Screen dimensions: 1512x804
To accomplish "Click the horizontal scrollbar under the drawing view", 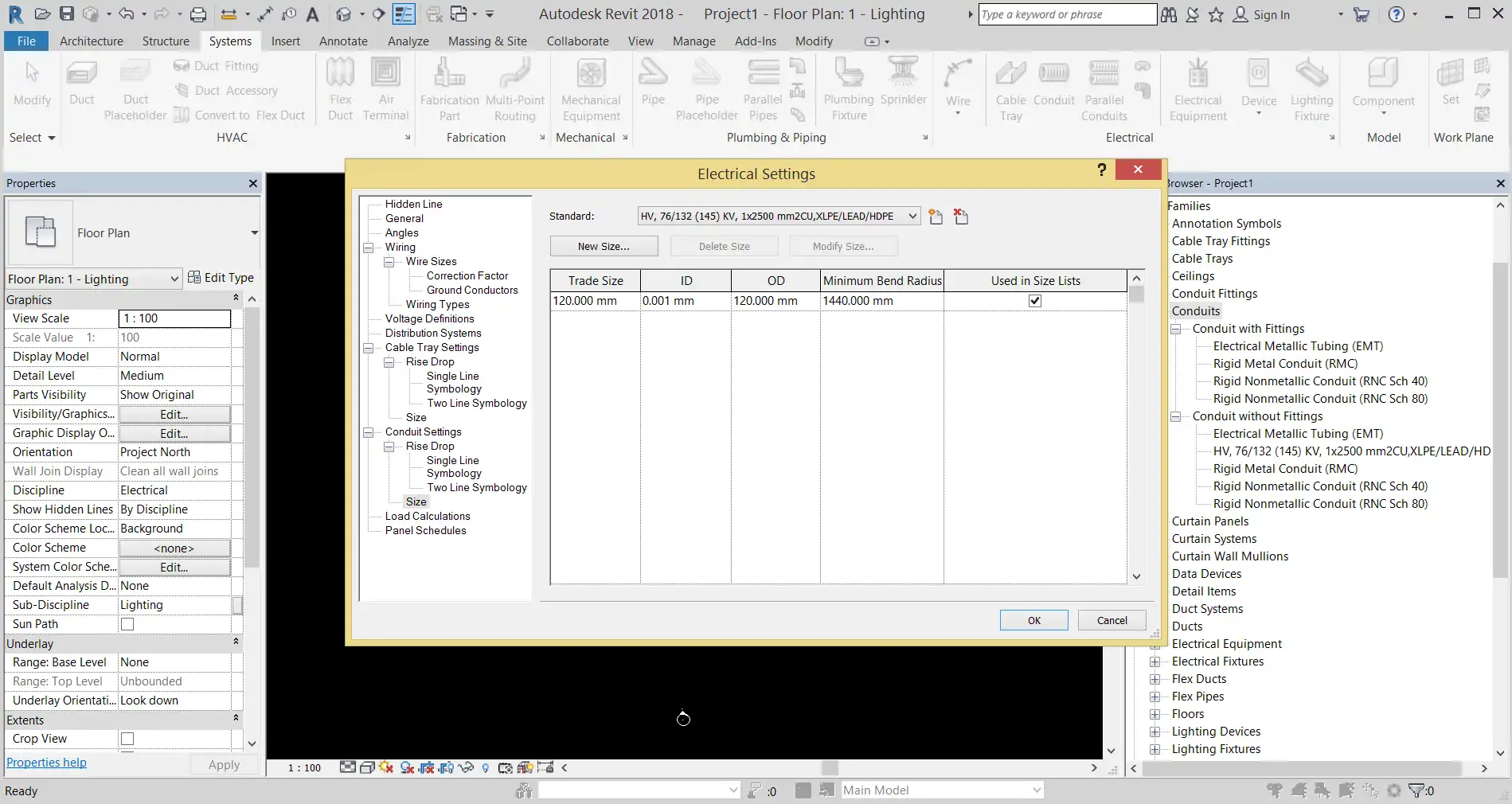I will pos(829,768).
